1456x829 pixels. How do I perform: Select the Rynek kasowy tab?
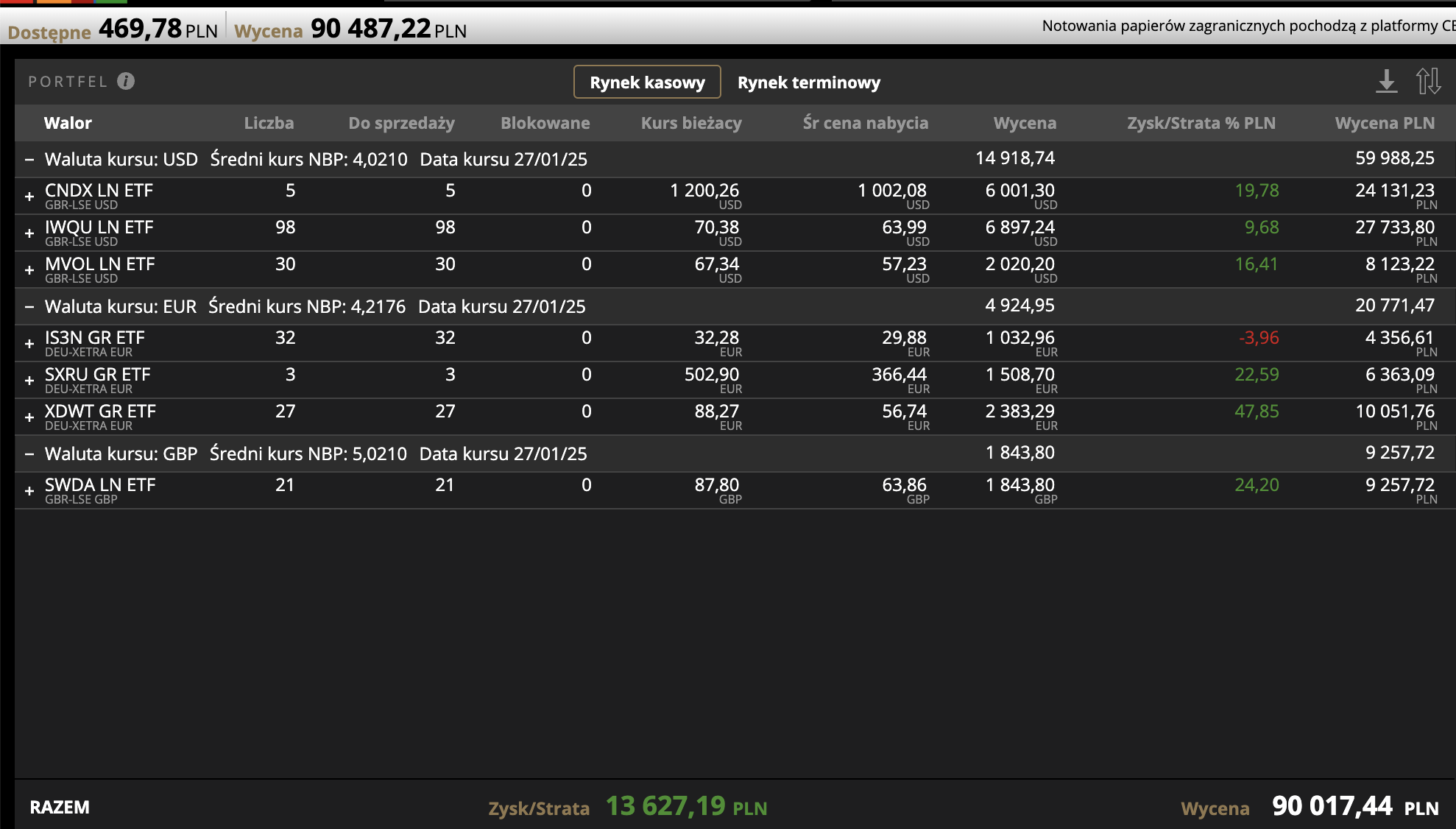647,82
